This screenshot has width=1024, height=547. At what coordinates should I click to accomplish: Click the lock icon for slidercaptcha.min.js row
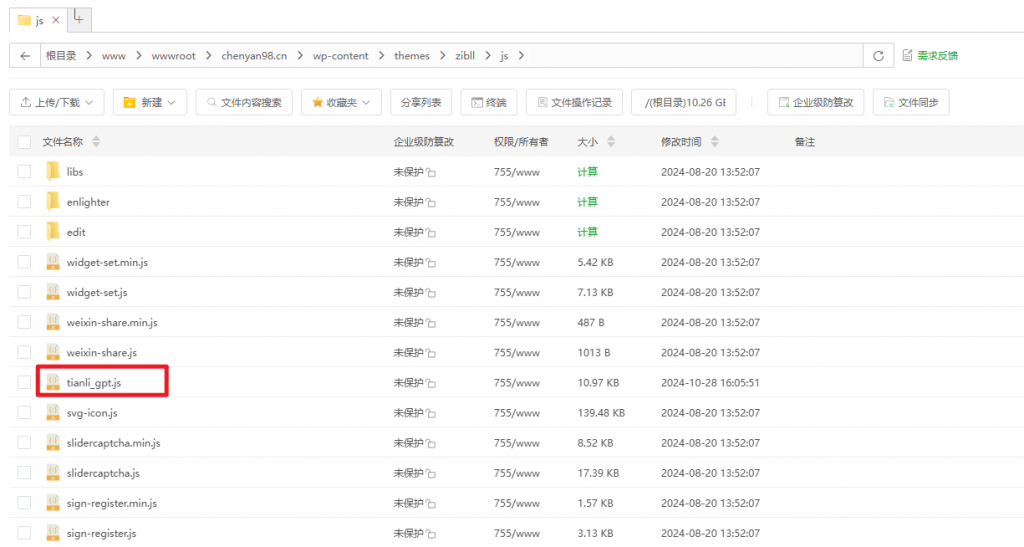431,443
